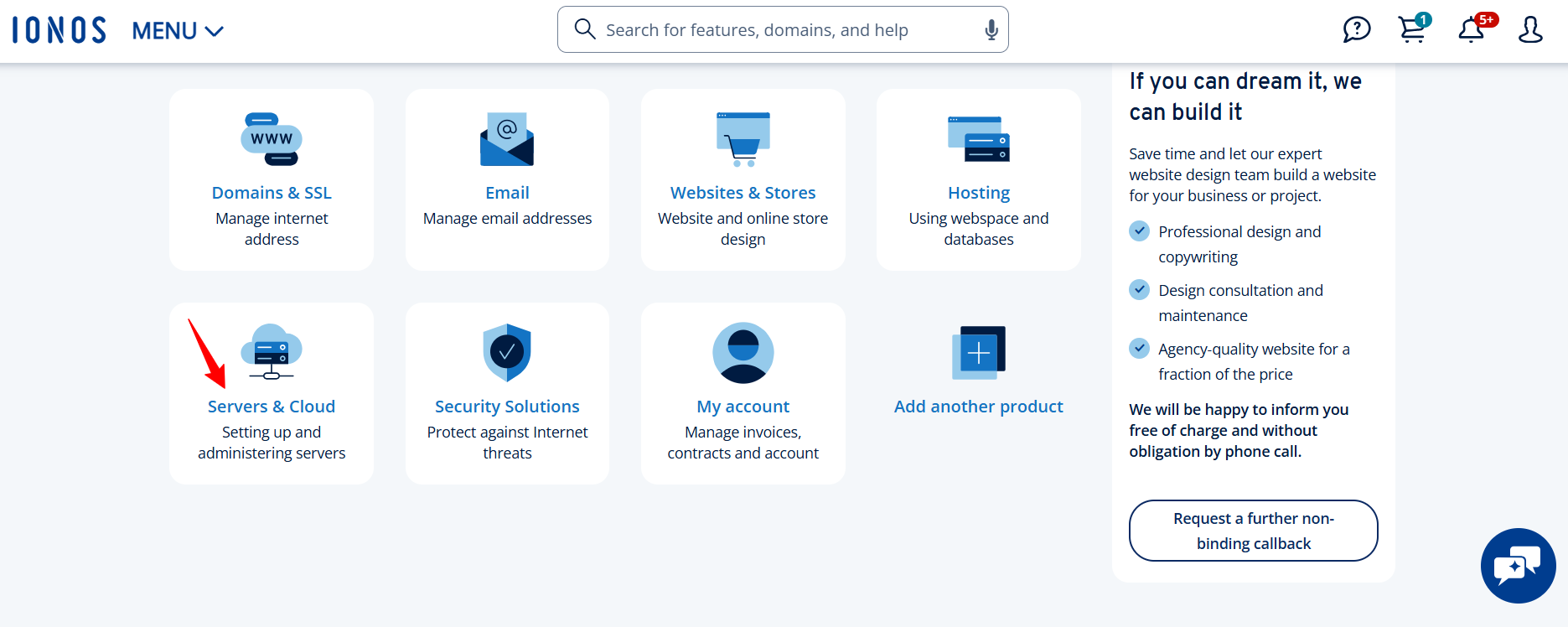Click the heading 'If you can dream it, we can build it'
Viewport: 1568px width, 627px height.
coord(1245,96)
